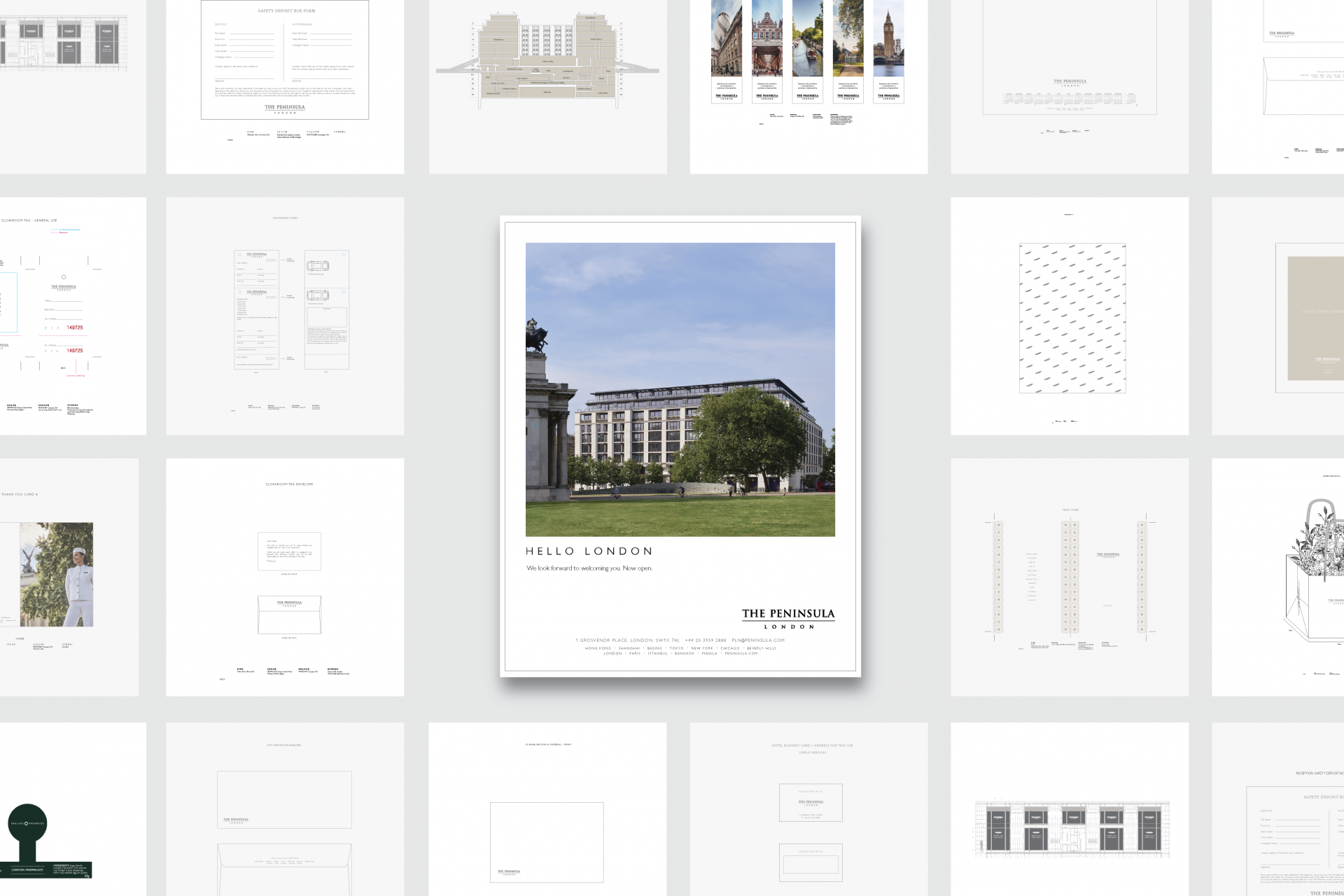1344x896 pixels.
Task: Click the hotel building photo on the central poster
Action: coord(680,390)
